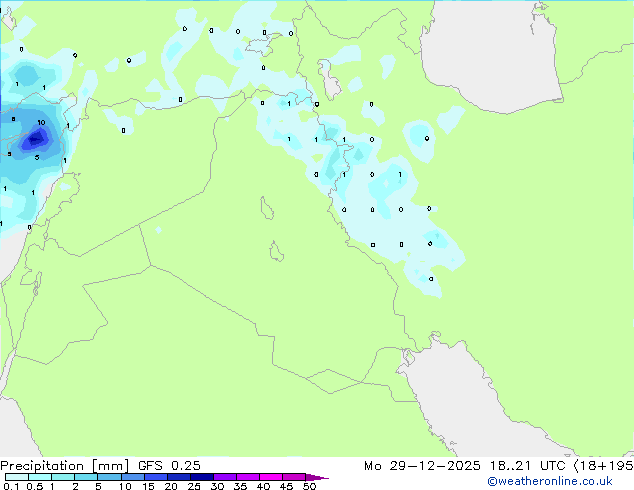Click the '35' legend scale label
The width and height of the screenshot is (634, 490).
point(240,486)
